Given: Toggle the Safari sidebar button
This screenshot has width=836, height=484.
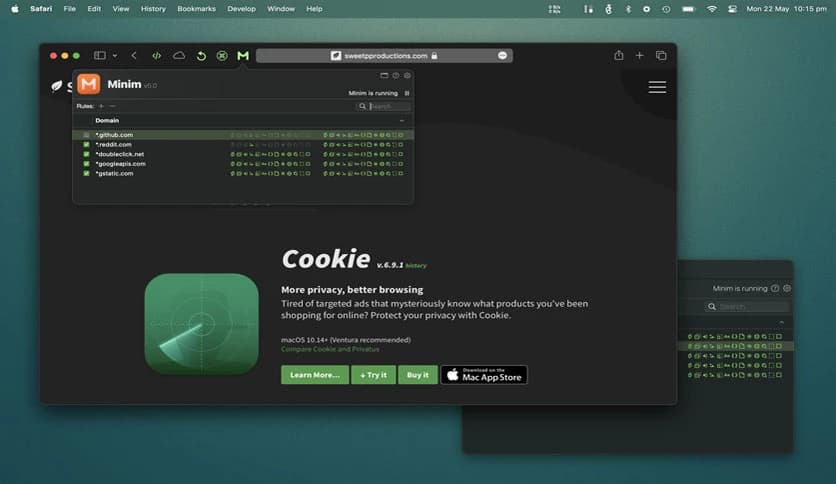Looking at the screenshot, I should click(x=100, y=55).
